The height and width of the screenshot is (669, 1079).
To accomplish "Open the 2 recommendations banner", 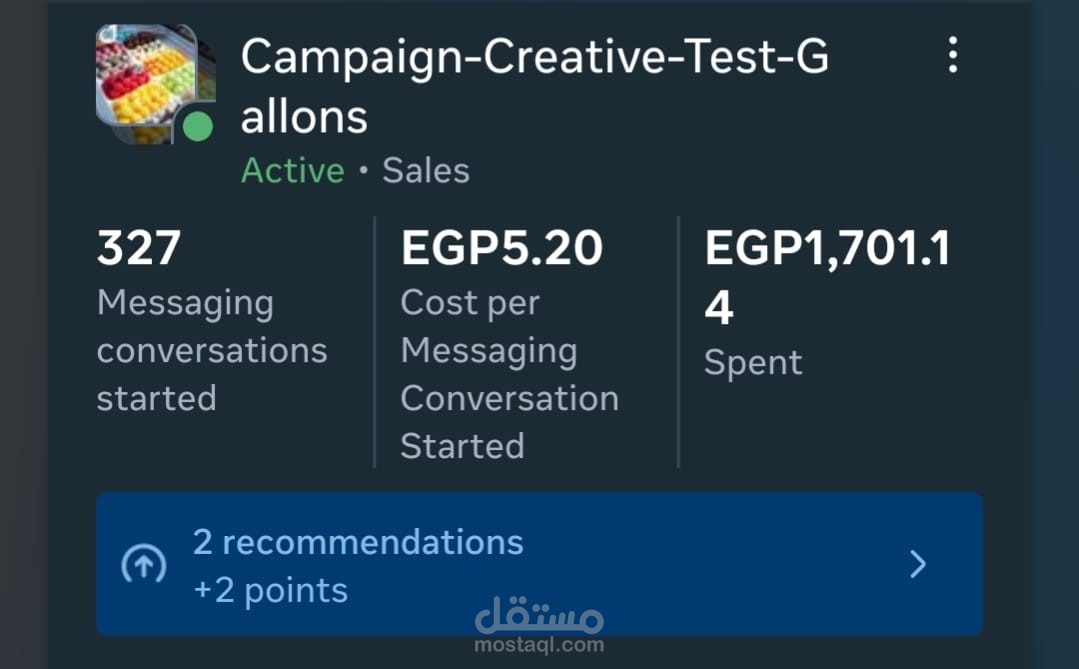I will pos(539,564).
